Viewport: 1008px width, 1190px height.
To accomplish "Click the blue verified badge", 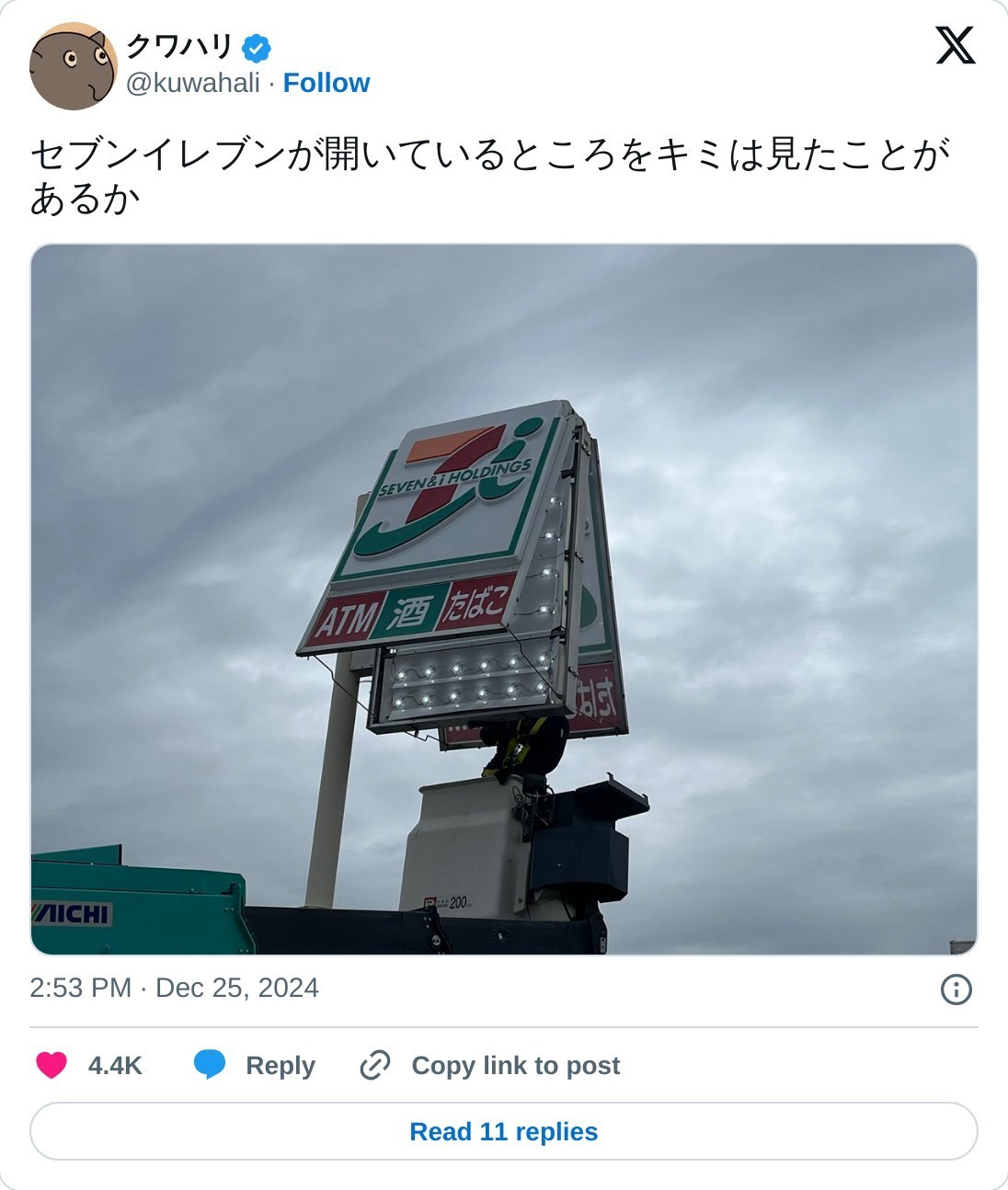I will [257, 48].
